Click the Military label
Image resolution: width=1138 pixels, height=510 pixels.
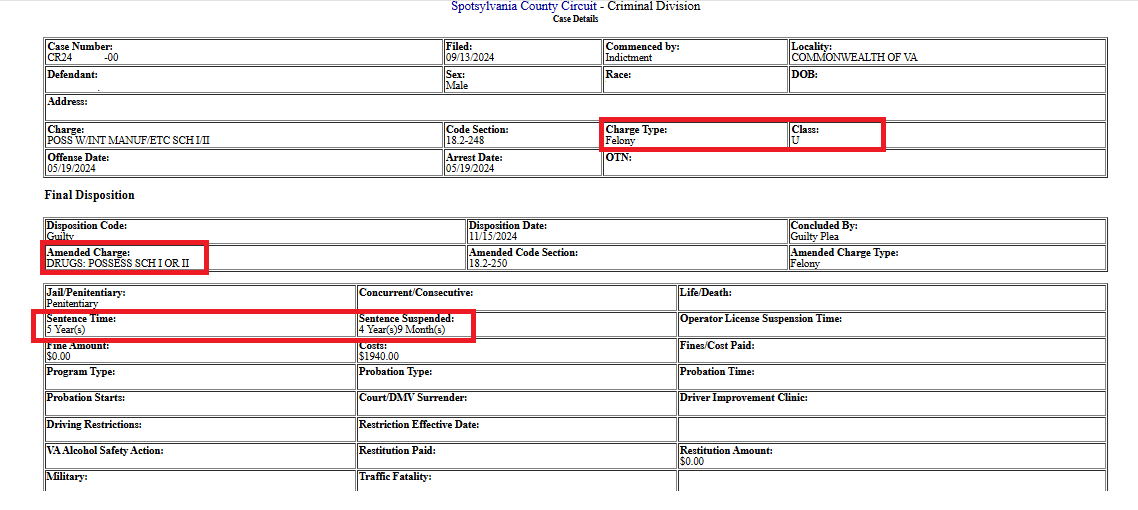(67, 477)
